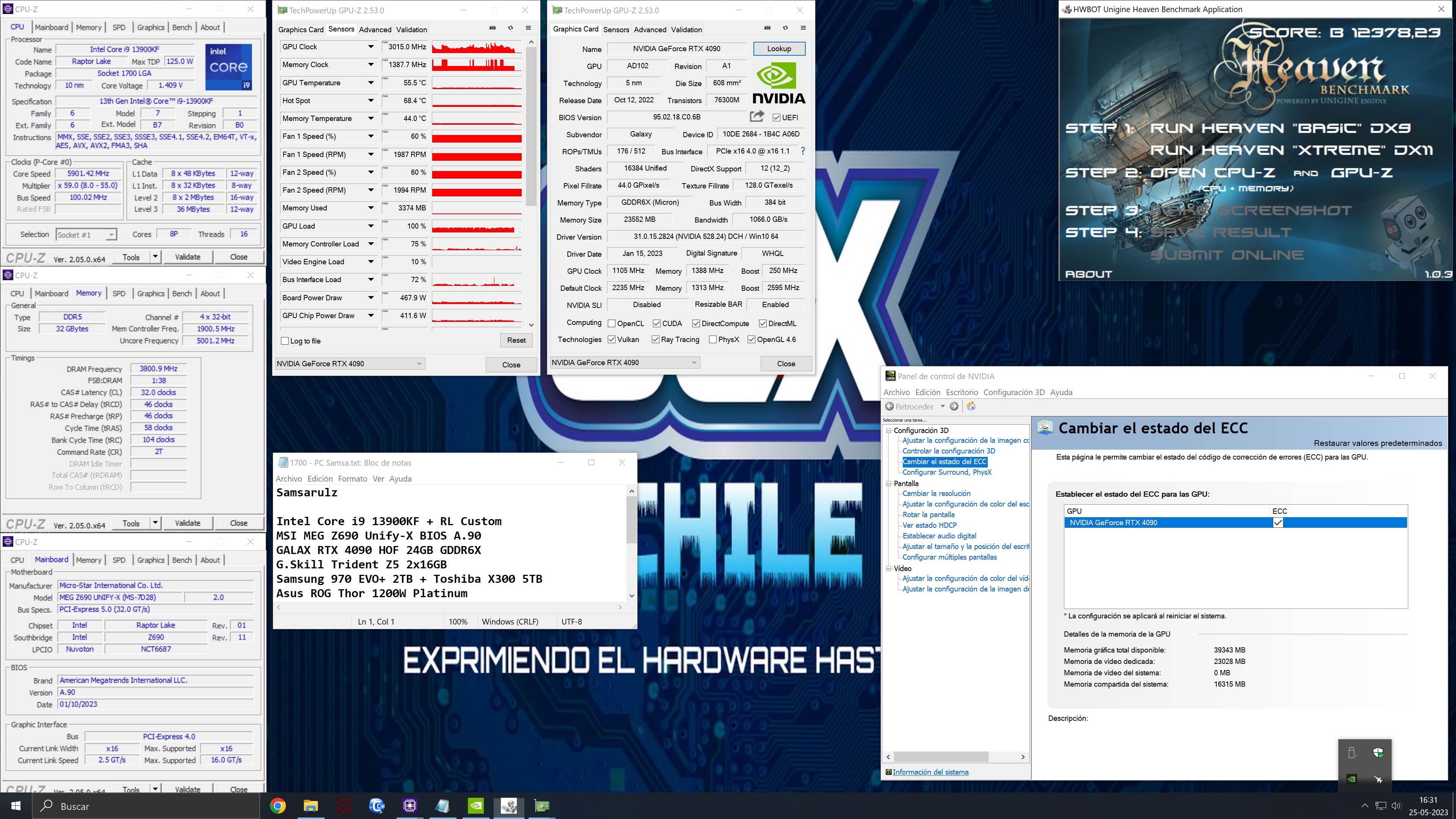Open Hot Spot sensor dropdown arrow

[371, 100]
